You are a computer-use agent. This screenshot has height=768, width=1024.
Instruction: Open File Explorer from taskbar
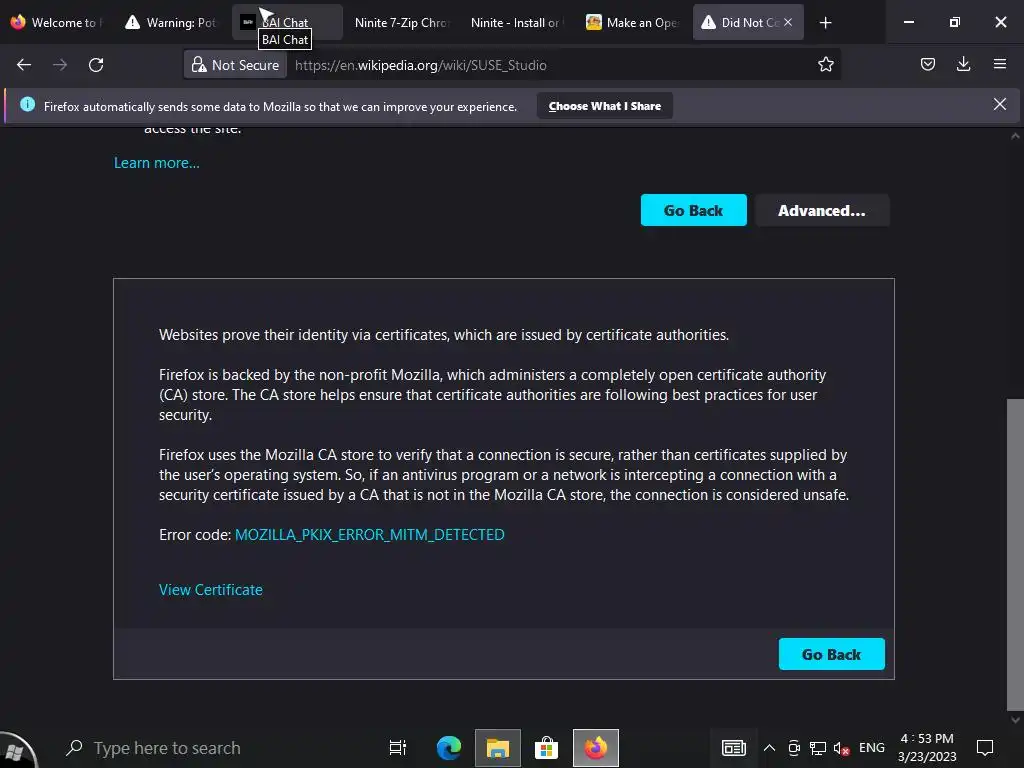pyautogui.click(x=498, y=748)
